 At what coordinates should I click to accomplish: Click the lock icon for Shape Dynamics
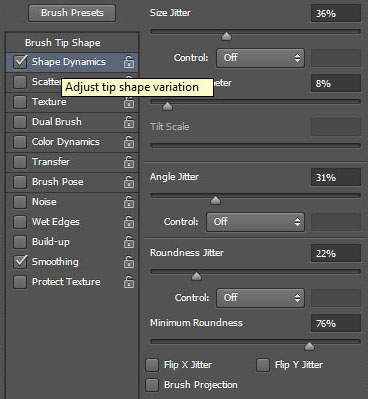click(x=129, y=62)
